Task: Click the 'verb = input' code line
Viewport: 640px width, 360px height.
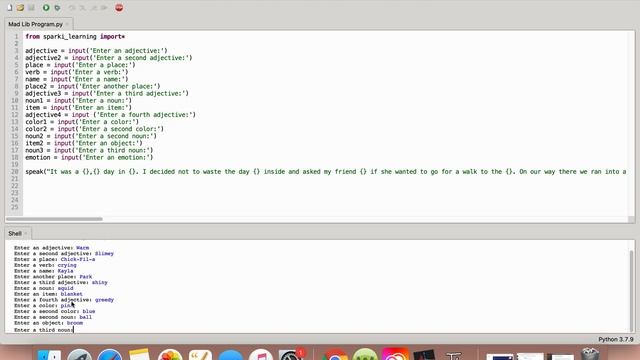Action: click(x=77, y=72)
